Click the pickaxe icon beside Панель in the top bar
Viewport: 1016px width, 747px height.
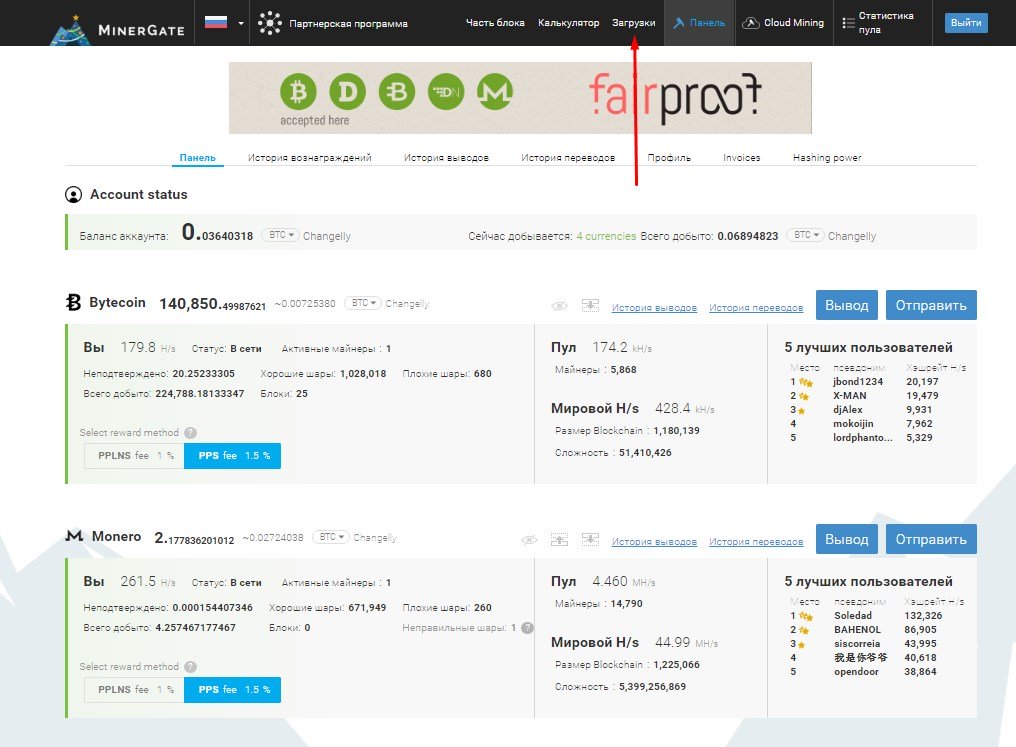point(678,23)
